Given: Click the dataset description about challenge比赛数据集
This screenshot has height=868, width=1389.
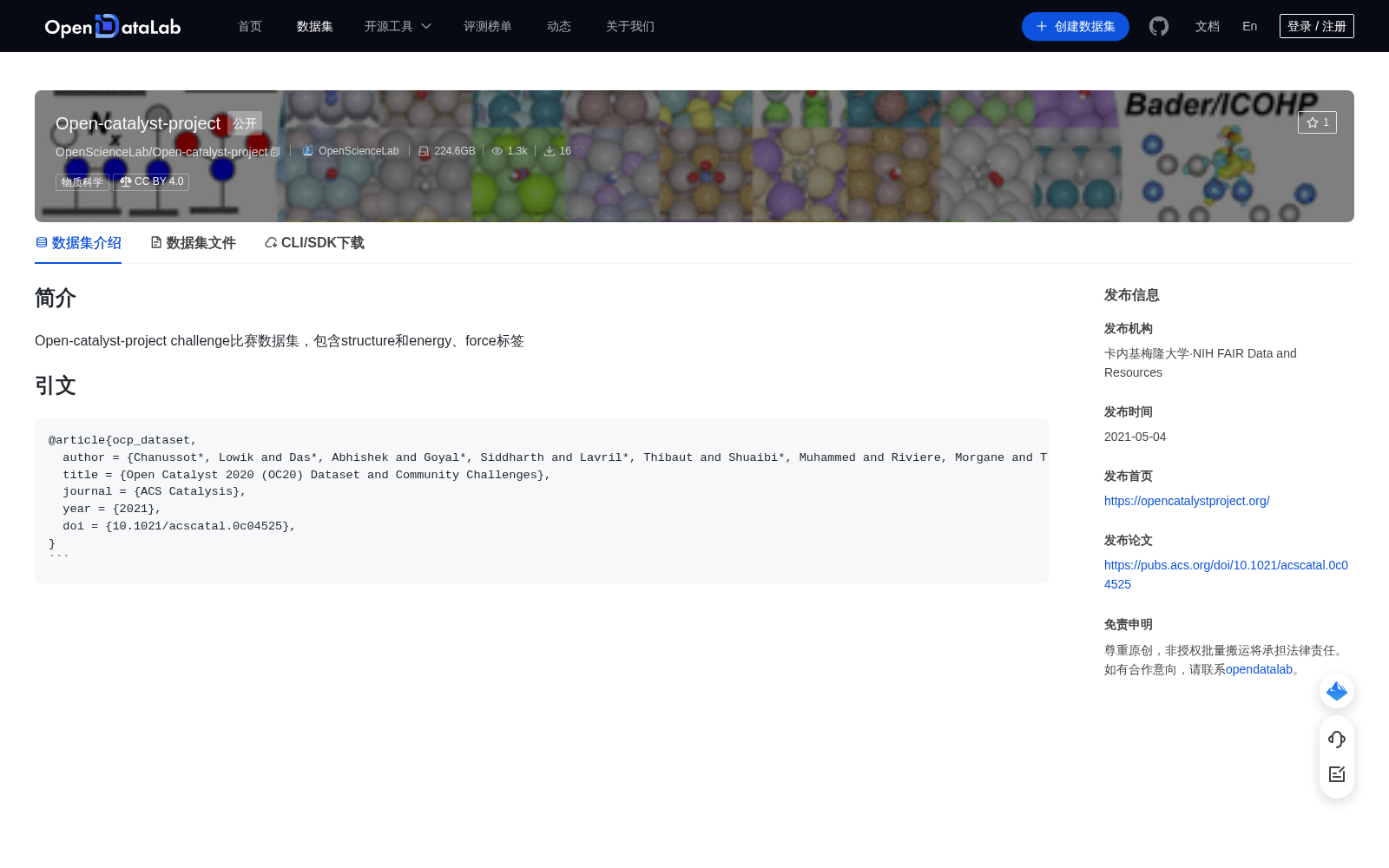Looking at the screenshot, I should pyautogui.click(x=280, y=341).
